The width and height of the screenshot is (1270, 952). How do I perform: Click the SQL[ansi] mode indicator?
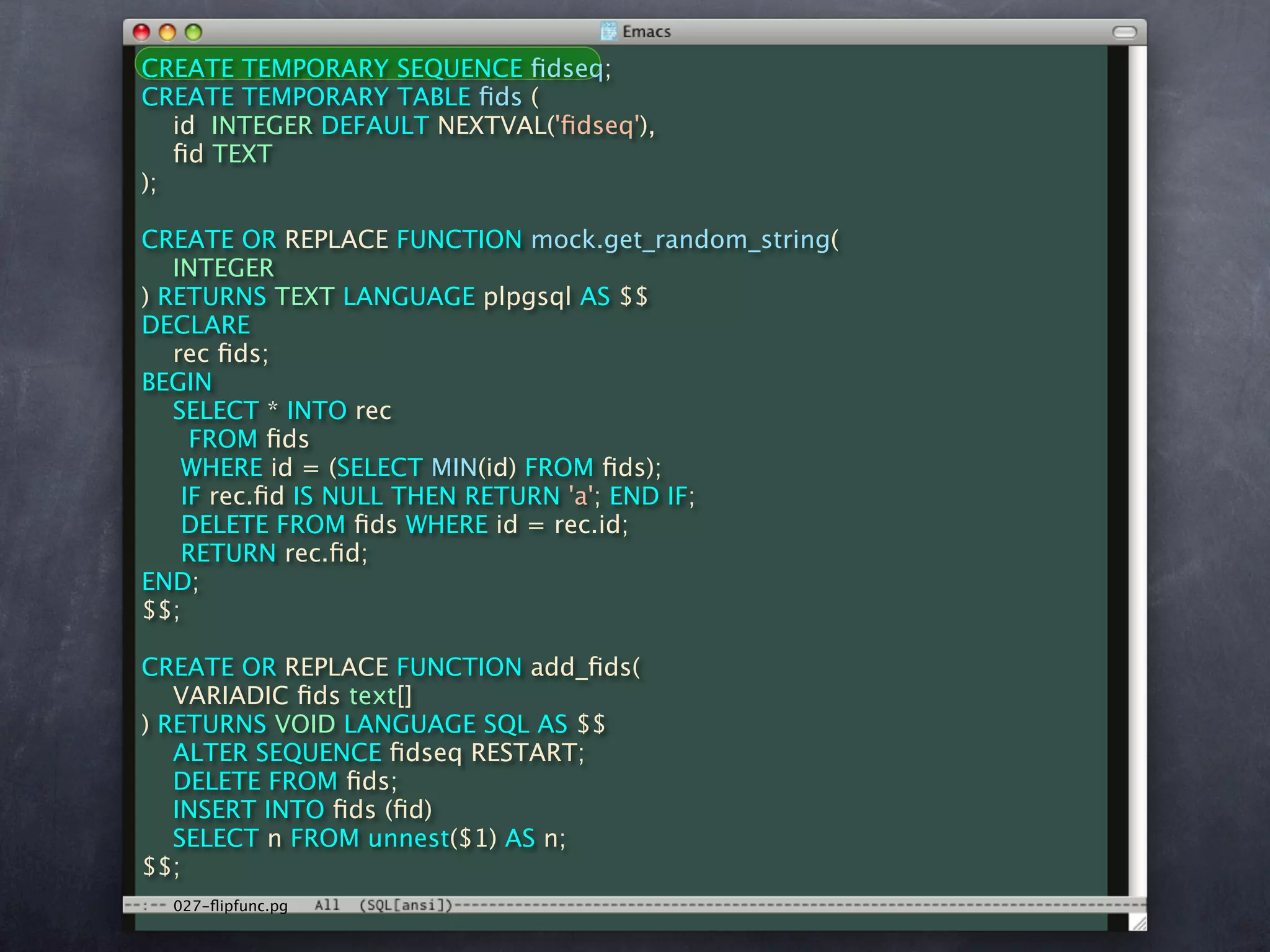(x=406, y=905)
